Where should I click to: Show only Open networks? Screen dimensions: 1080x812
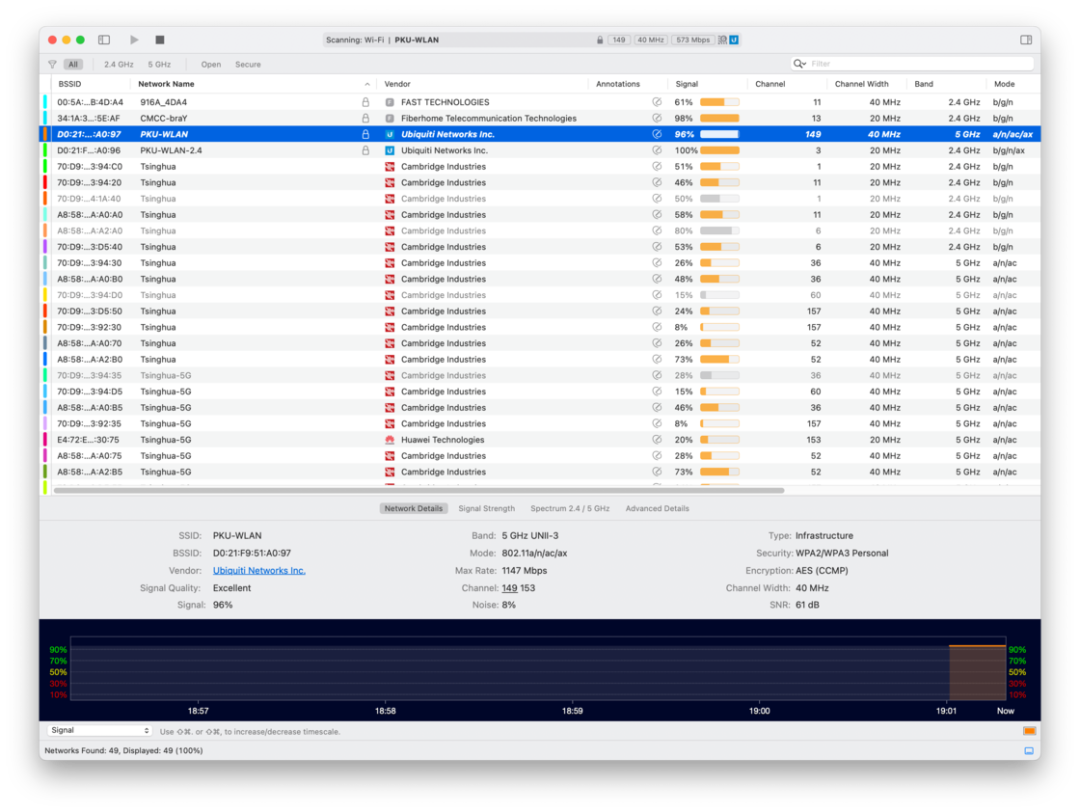(211, 64)
